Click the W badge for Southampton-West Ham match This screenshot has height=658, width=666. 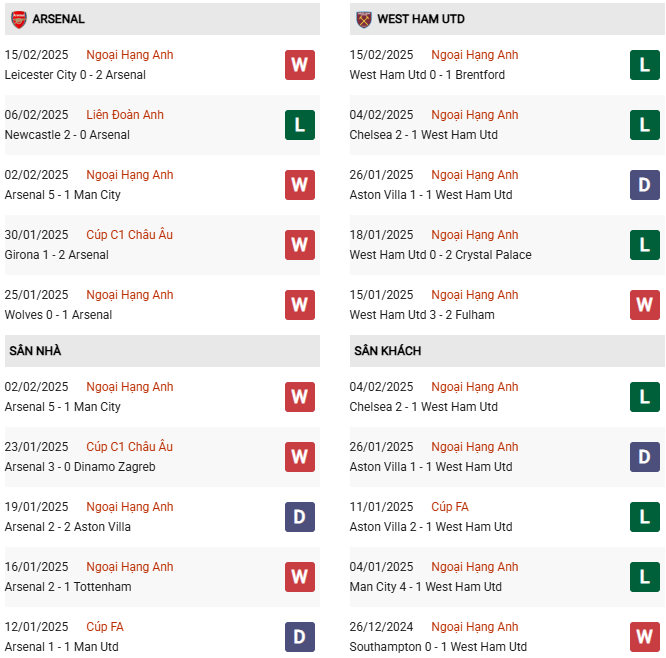(x=645, y=637)
